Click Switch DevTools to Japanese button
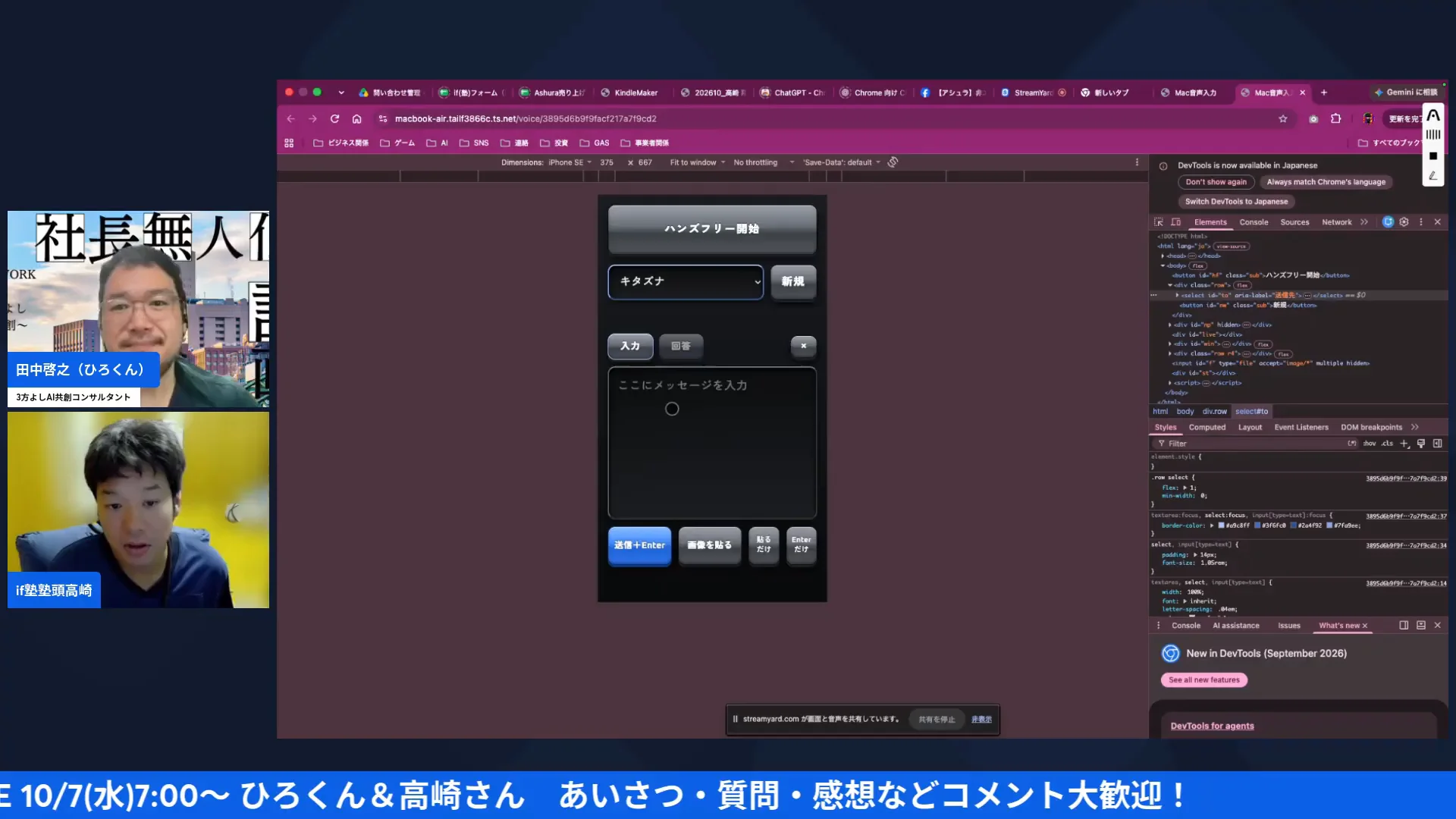Viewport: 1456px width, 819px height. click(x=1236, y=202)
